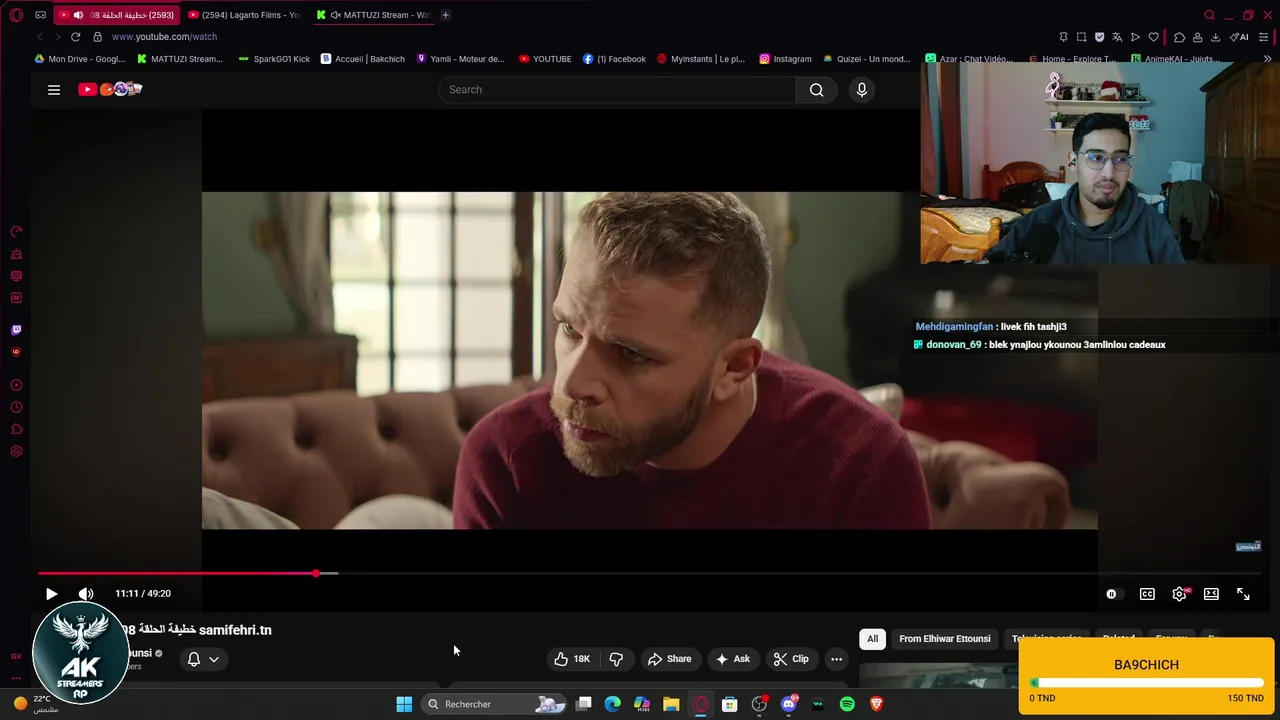Open Microsoft Edge from the taskbar
The width and height of the screenshot is (1280, 720).
click(x=613, y=704)
